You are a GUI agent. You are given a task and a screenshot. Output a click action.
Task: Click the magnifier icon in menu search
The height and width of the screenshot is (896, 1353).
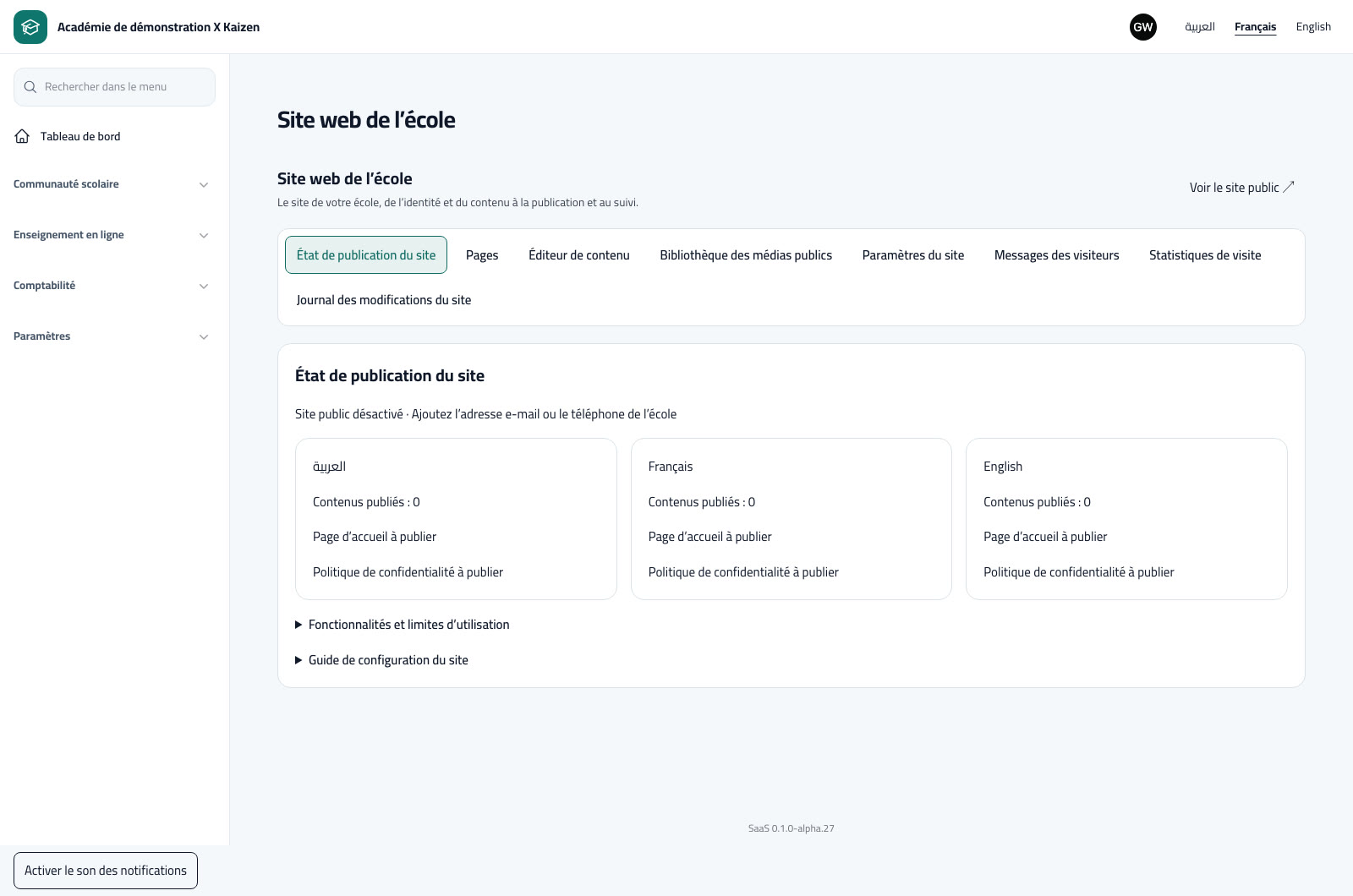tap(30, 87)
